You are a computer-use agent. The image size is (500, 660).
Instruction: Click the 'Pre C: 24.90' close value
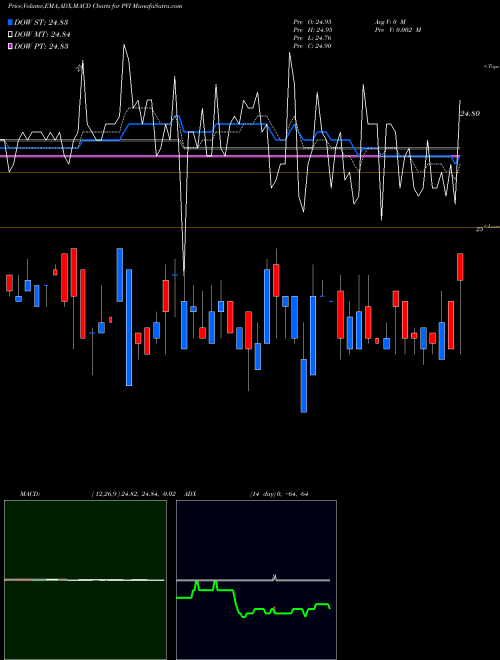(313, 45)
